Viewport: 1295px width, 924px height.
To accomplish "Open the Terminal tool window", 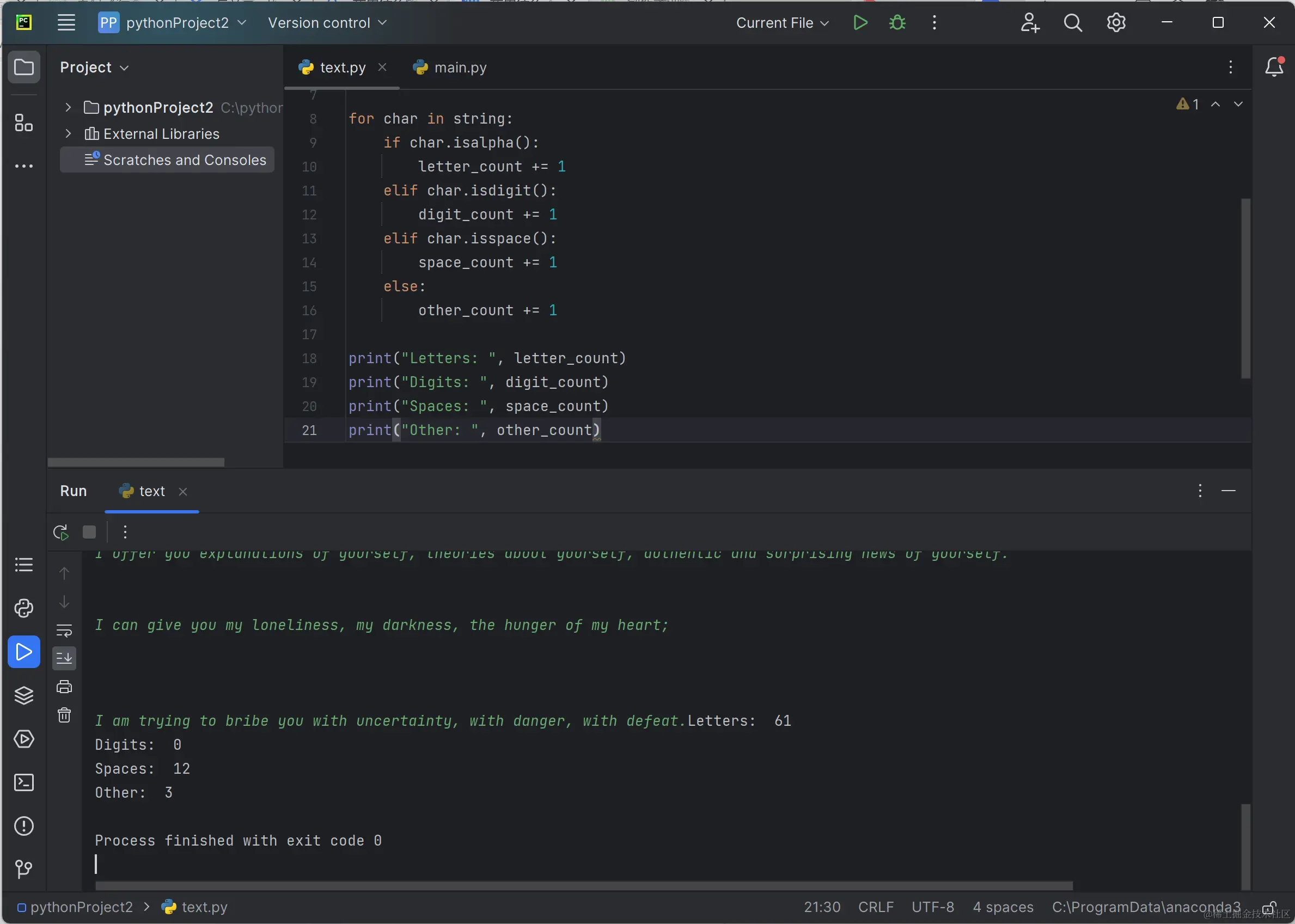I will pos(23,782).
